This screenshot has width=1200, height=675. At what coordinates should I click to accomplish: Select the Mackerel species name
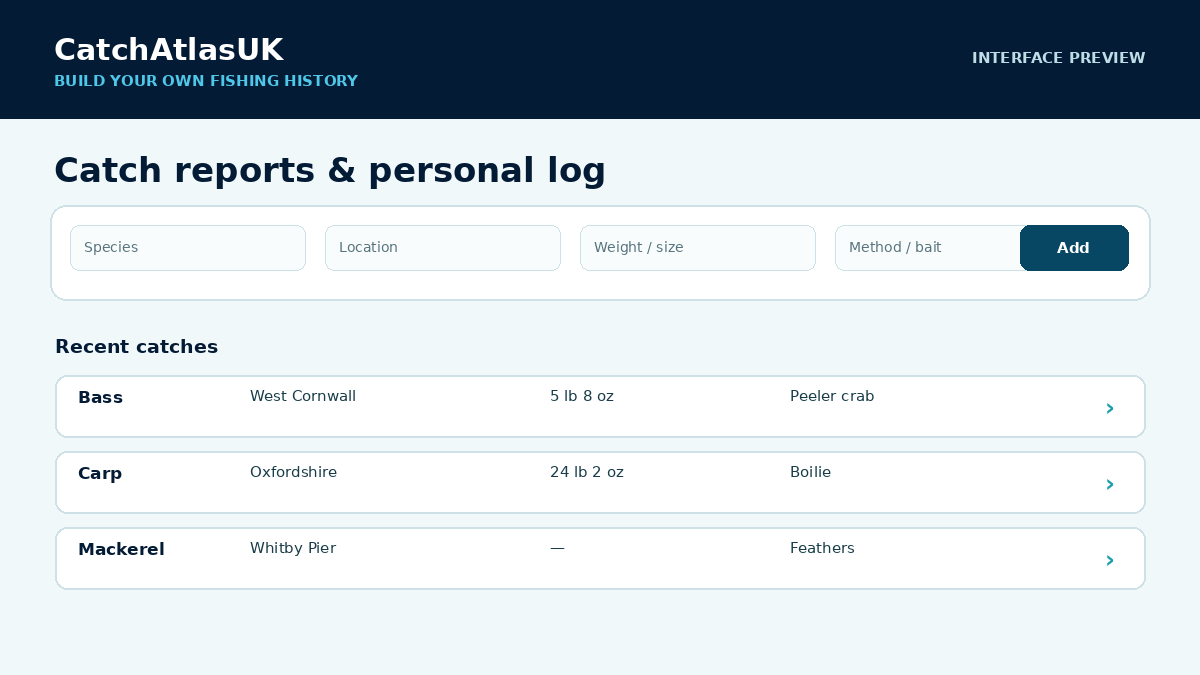[121, 549]
